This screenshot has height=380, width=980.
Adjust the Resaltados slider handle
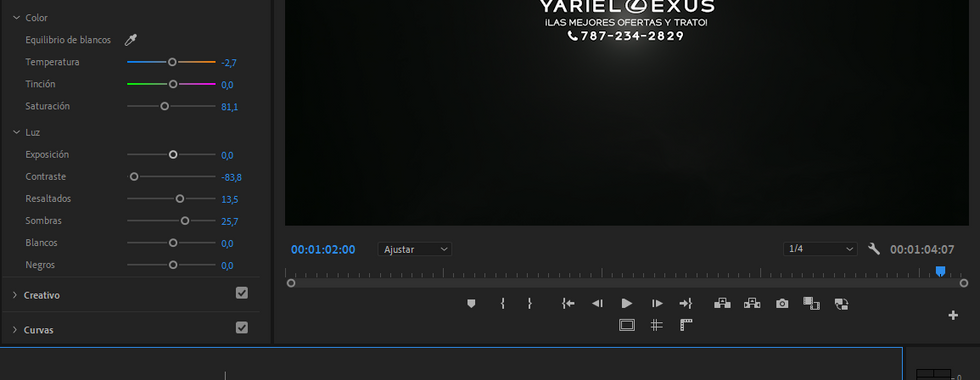(x=180, y=199)
